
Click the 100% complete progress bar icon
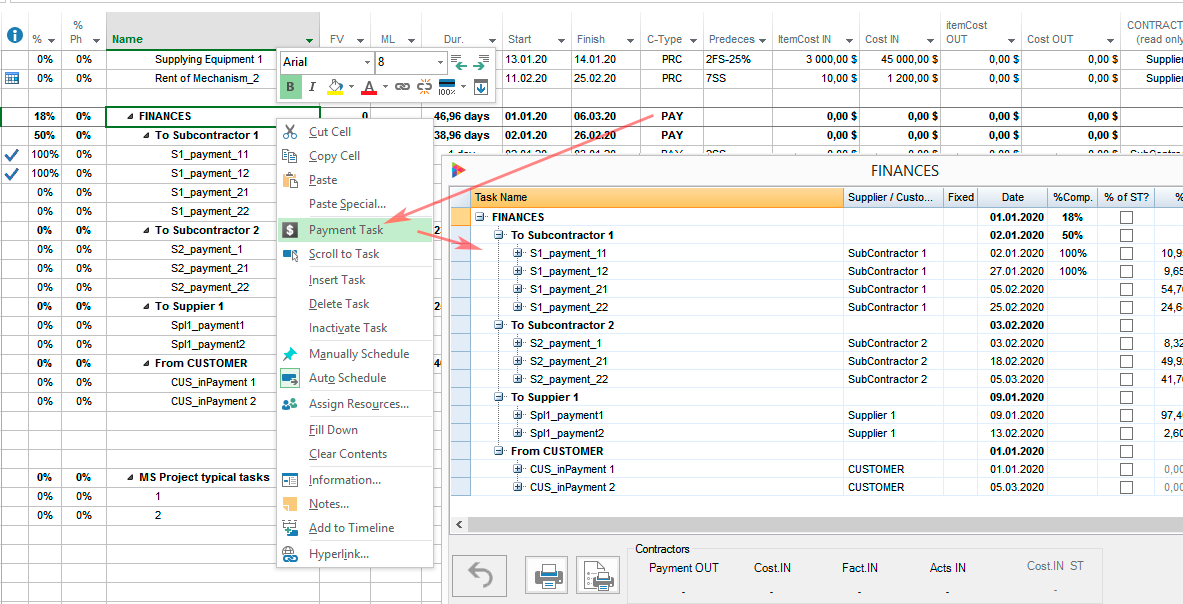coord(447,87)
